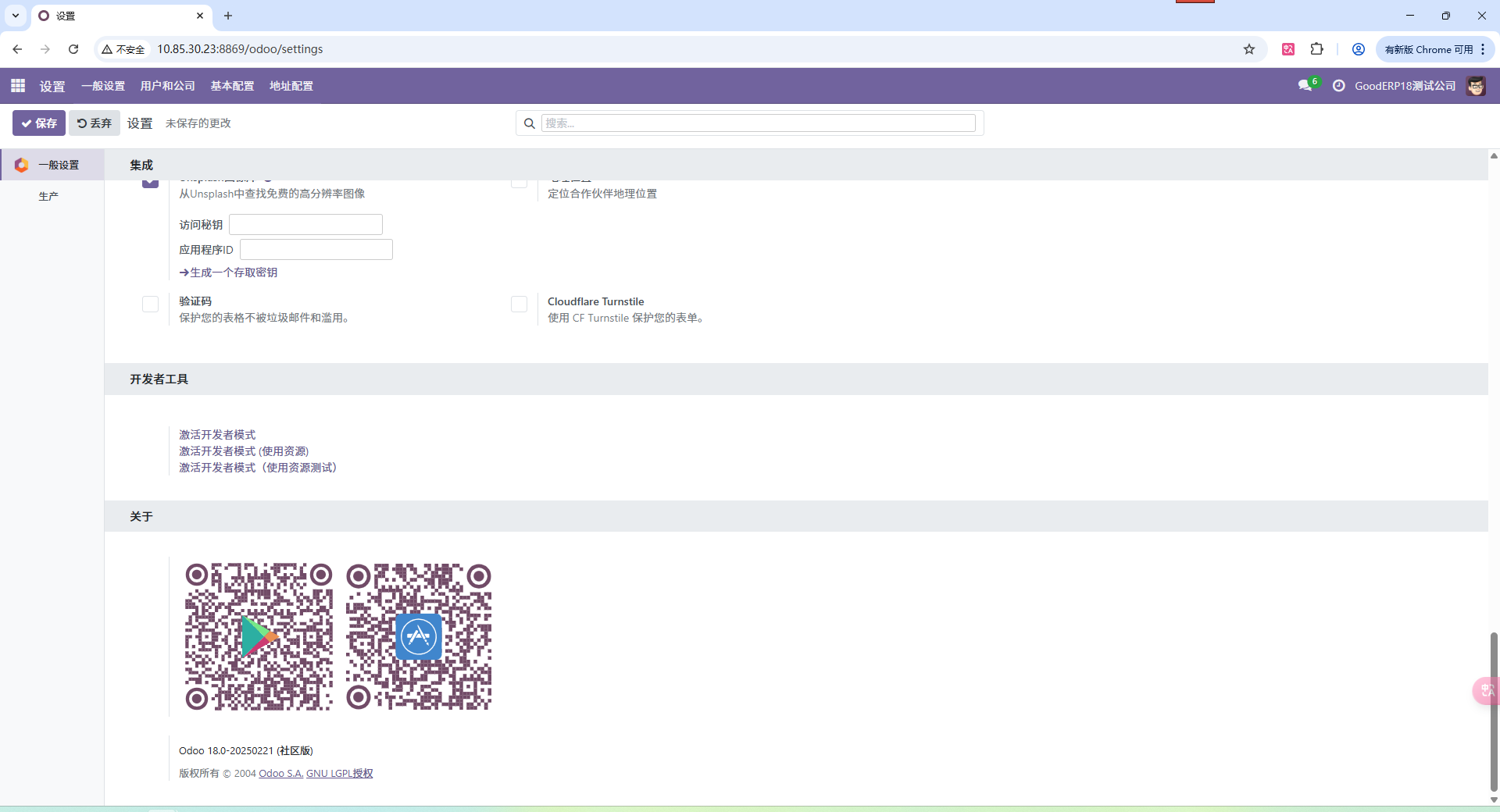Click the 不安全 site security warning
1500x812 pixels.
coord(123,49)
